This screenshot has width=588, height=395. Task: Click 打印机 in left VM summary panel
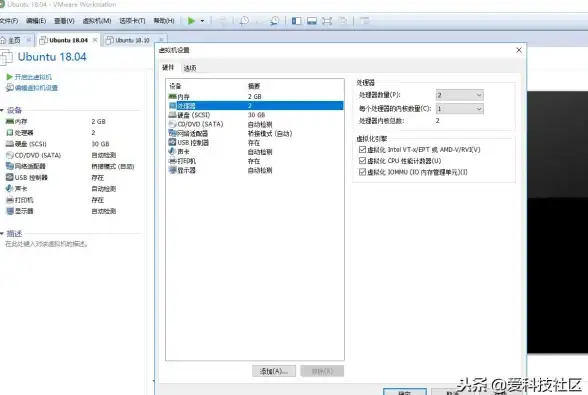pos(20,200)
